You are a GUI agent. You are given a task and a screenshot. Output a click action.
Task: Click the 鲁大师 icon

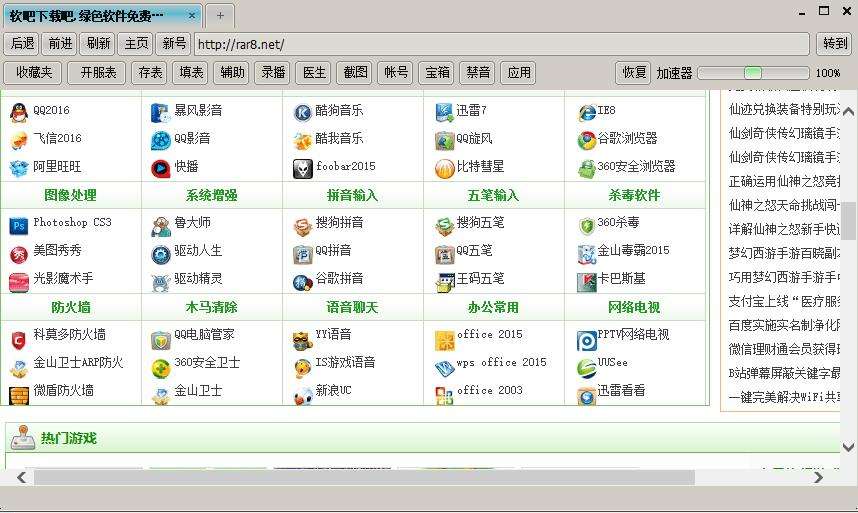point(160,226)
